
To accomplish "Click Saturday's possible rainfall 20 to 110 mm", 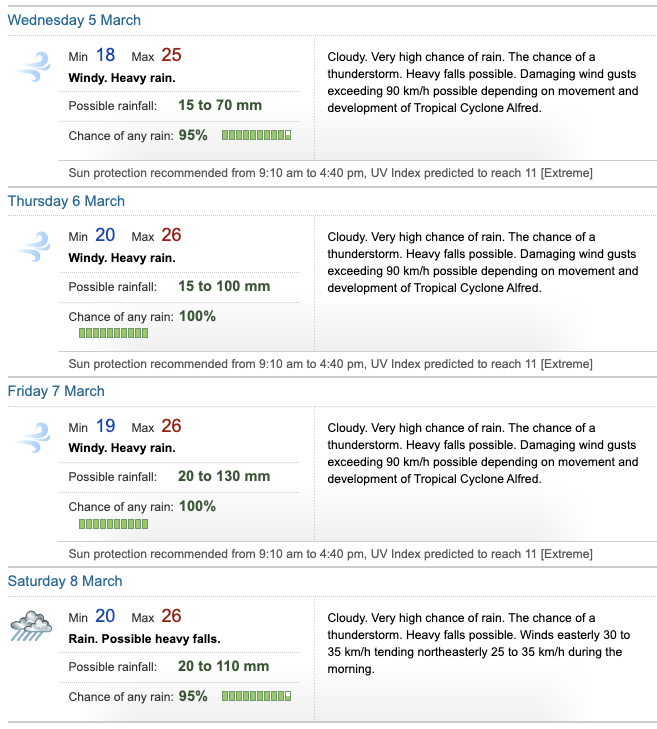I will 223,666.
